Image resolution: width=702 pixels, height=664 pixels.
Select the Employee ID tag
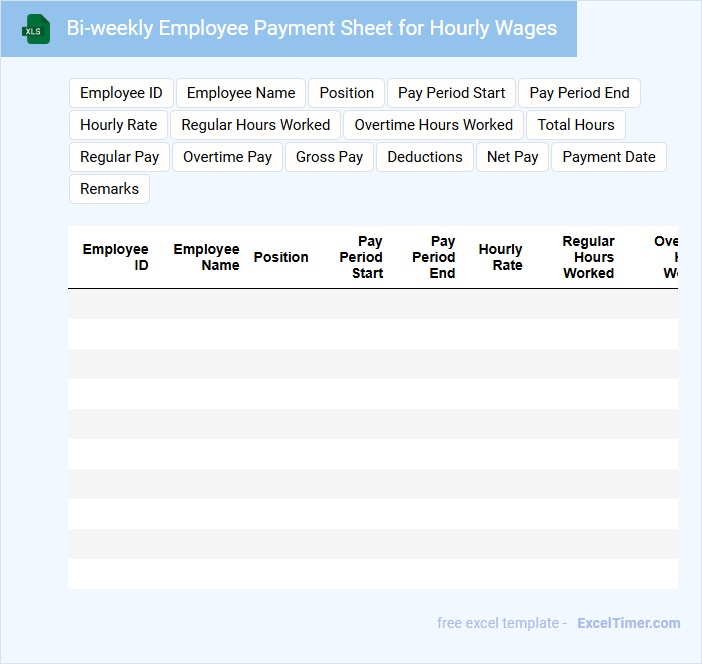(x=121, y=93)
